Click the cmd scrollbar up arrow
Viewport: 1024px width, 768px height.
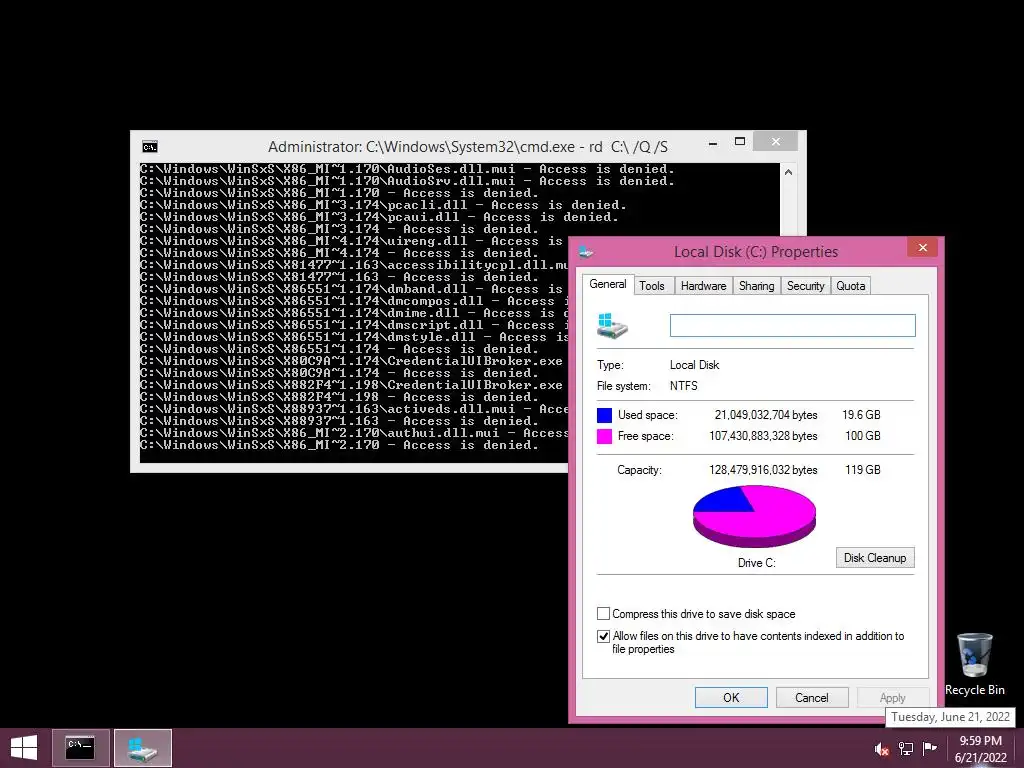tap(788, 172)
